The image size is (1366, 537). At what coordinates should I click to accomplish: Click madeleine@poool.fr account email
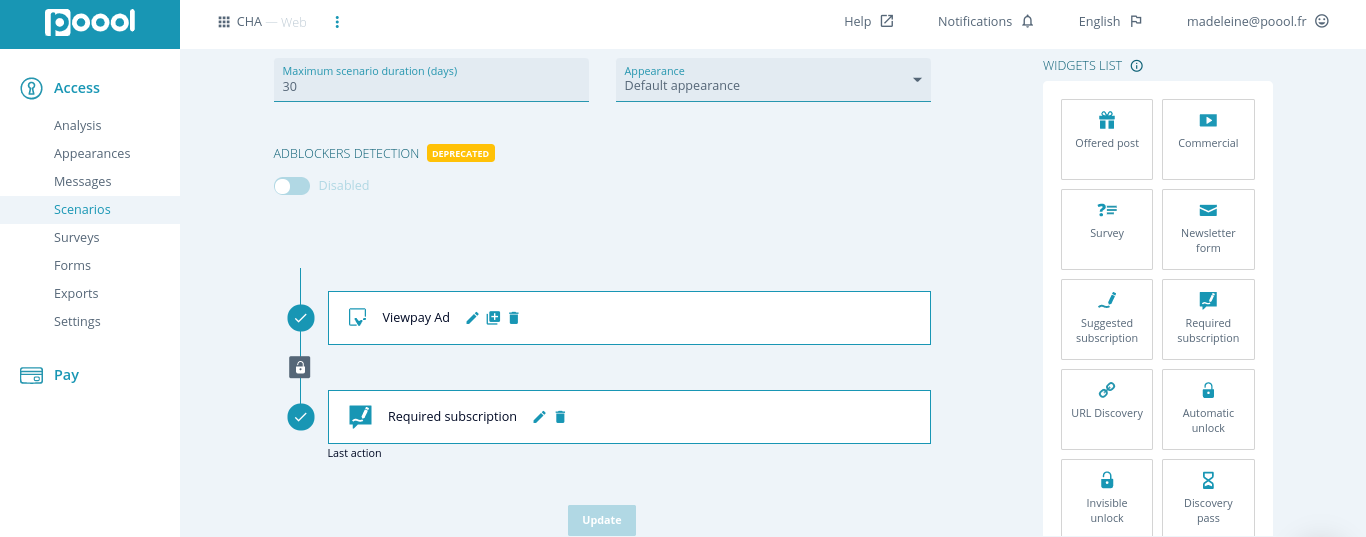pos(1247,21)
